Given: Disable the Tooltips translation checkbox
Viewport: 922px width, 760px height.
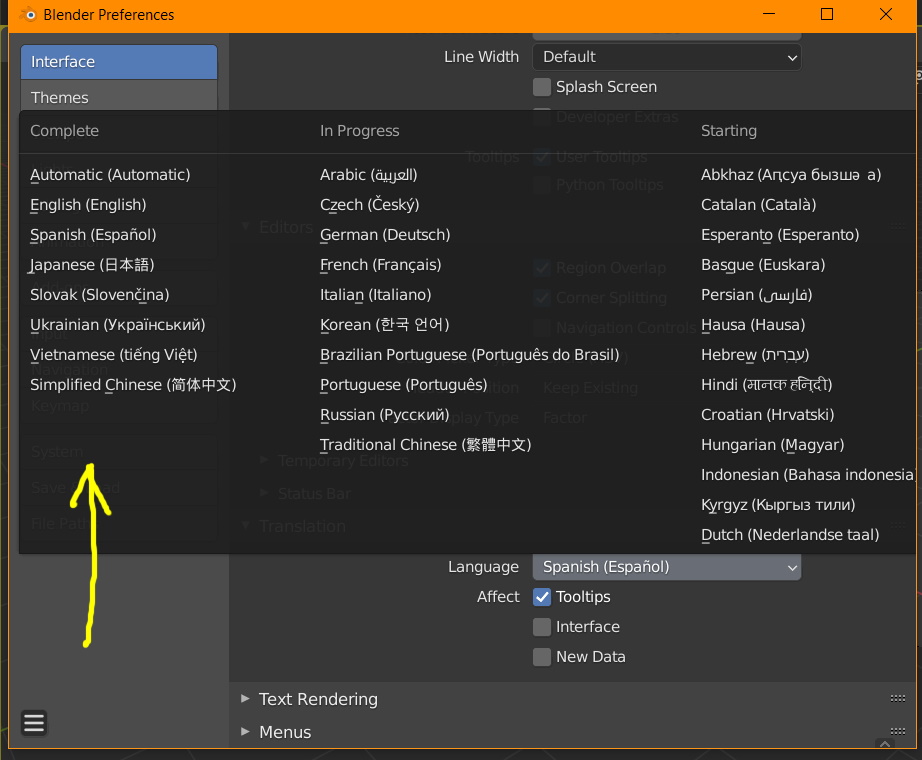Looking at the screenshot, I should 542,597.
